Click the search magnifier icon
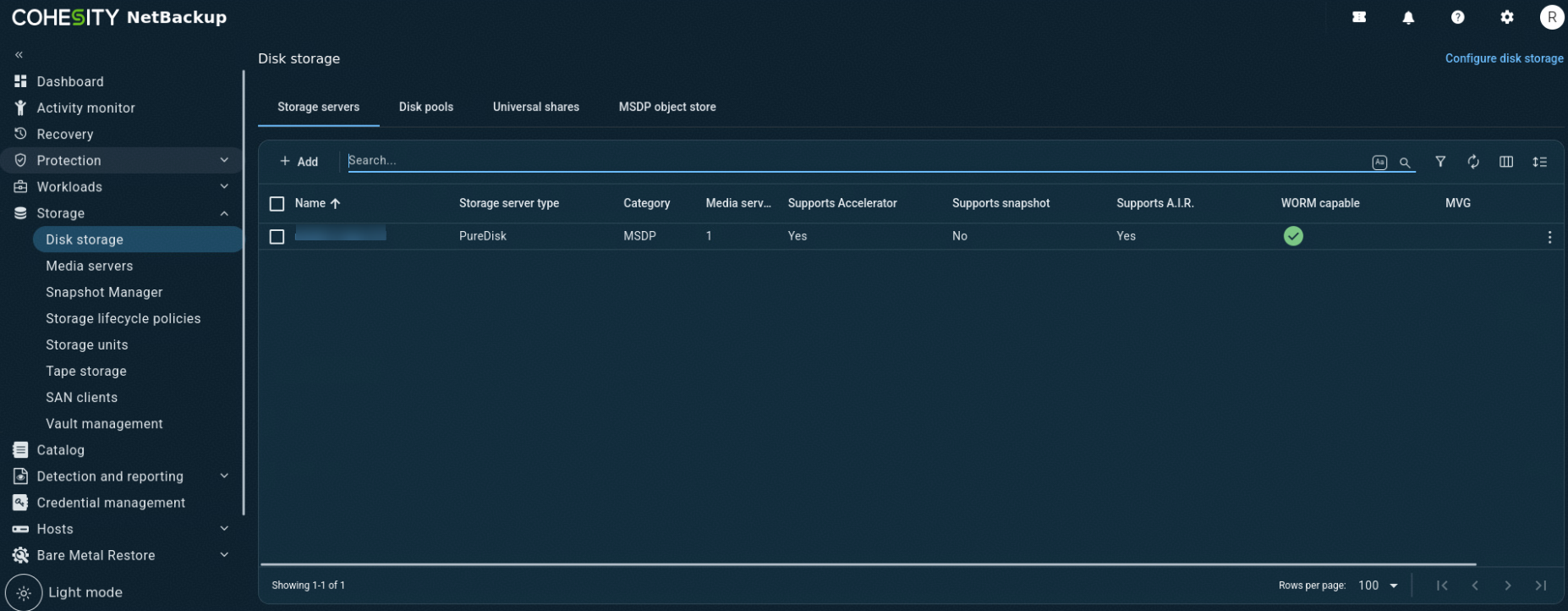This screenshot has width=1568, height=611. pyautogui.click(x=1405, y=162)
